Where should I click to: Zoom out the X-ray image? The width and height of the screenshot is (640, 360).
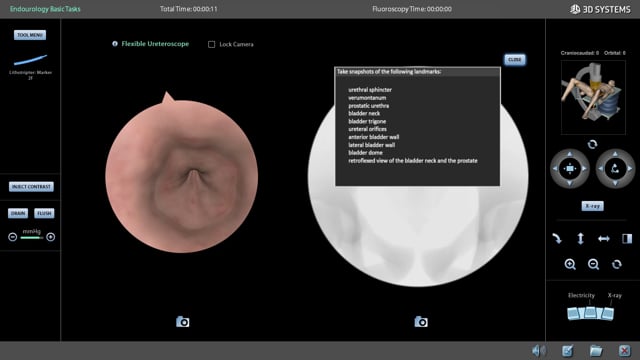[593, 264]
